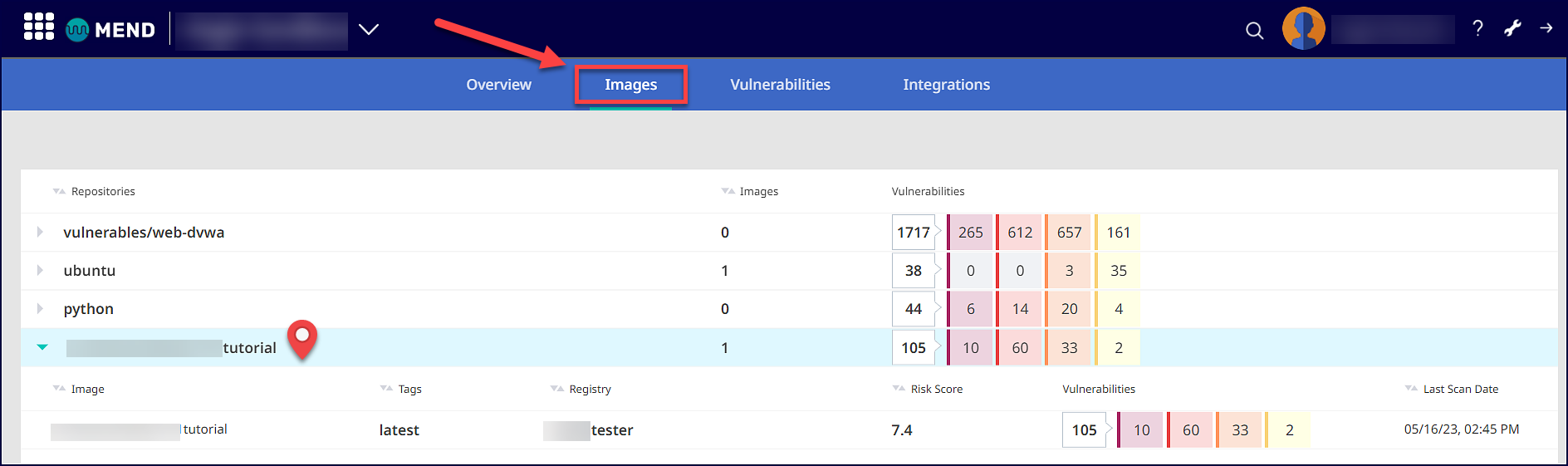
Task: Sort by the Repositories column sort icon
Action: pos(59,191)
